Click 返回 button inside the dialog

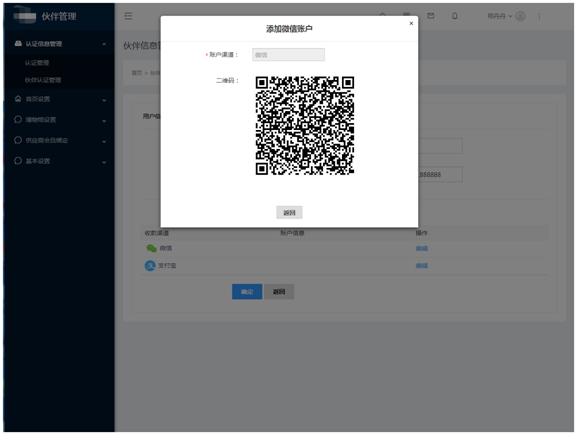click(289, 212)
